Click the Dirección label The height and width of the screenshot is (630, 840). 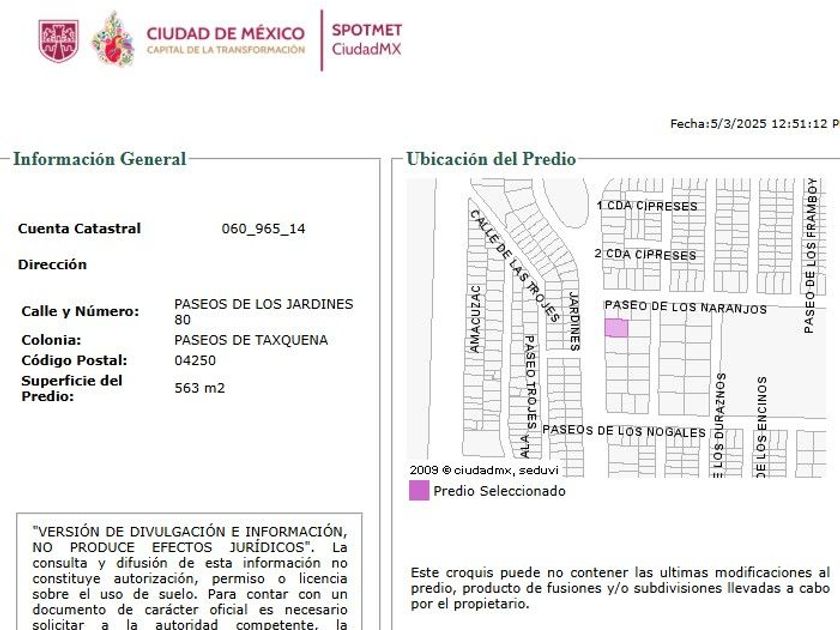52,265
